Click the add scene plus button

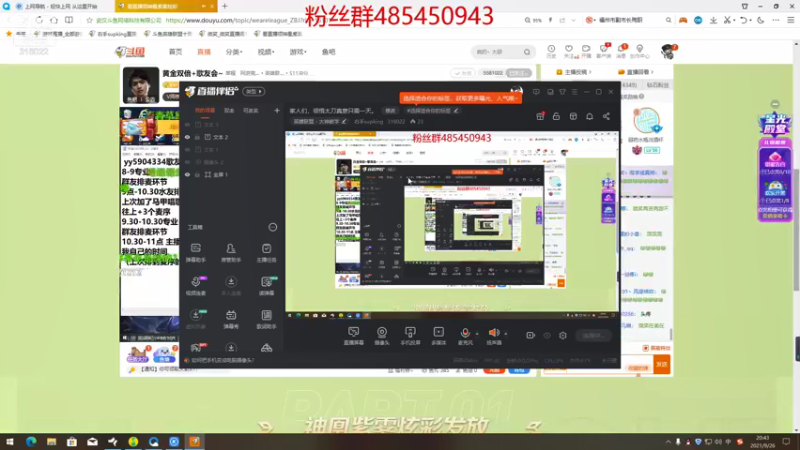coord(277,110)
